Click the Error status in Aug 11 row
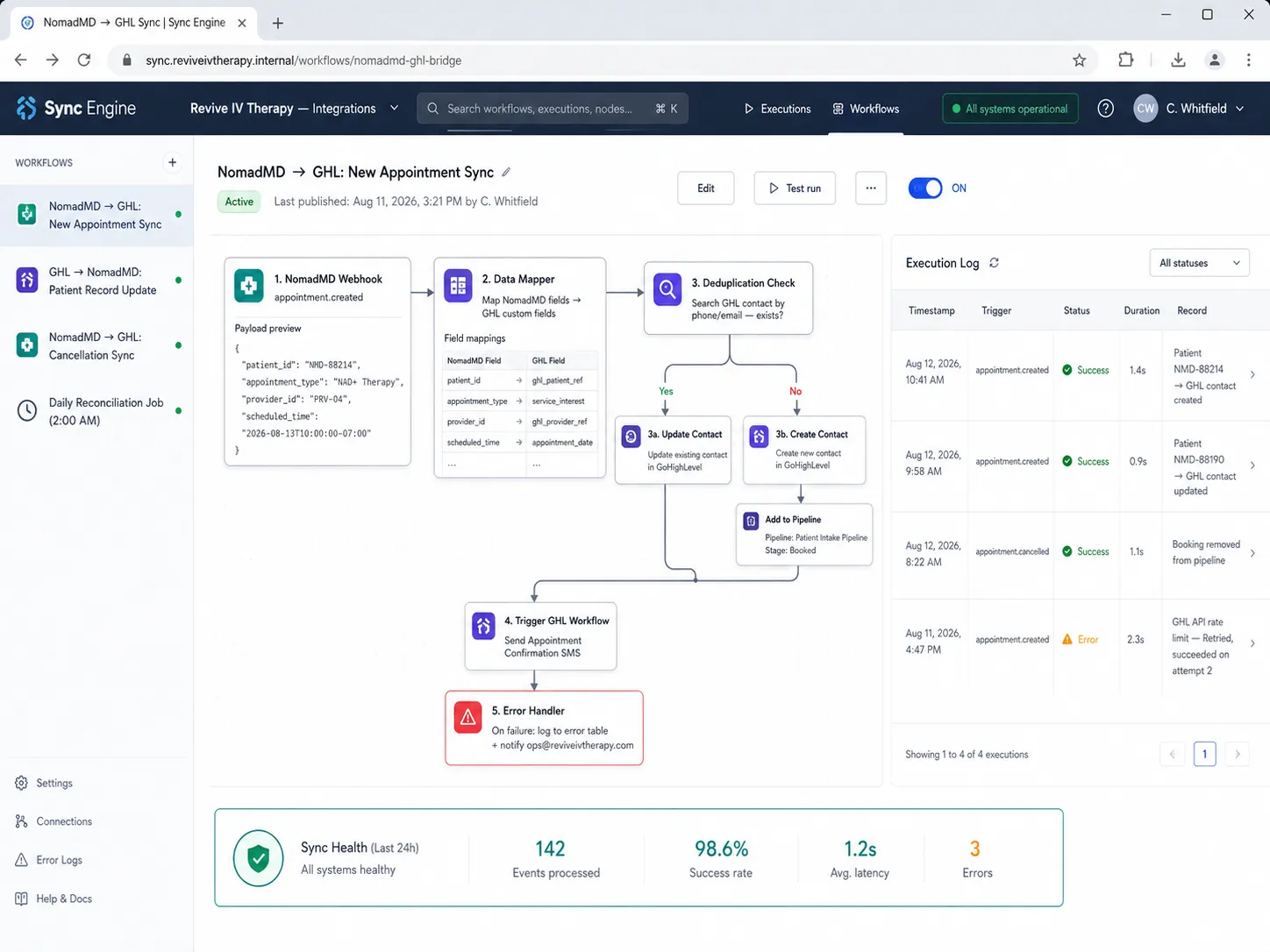 [x=1081, y=640]
